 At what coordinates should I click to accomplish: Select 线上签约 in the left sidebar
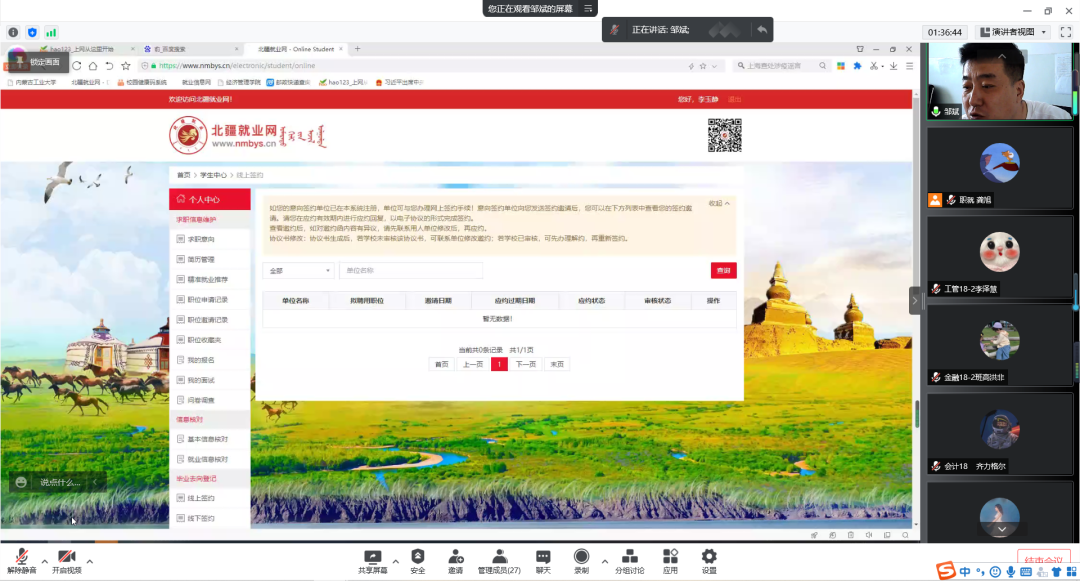(x=201, y=498)
